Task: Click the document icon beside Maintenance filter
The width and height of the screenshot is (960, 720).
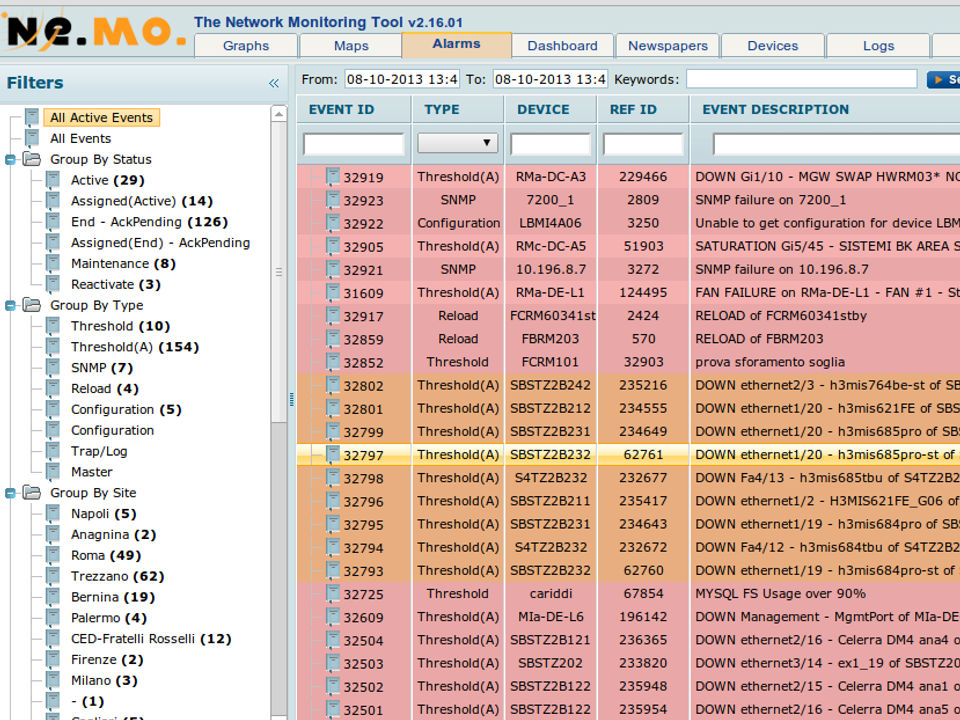Action: tap(52, 264)
